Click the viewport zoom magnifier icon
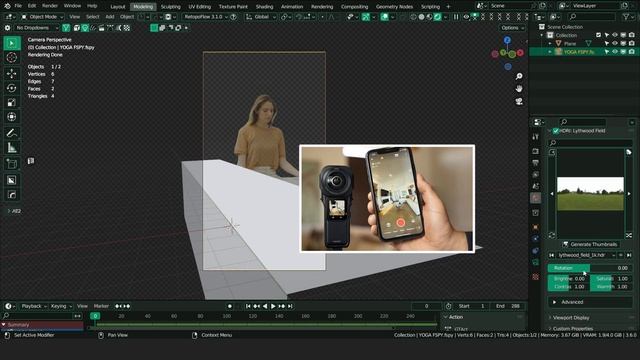The image size is (640, 360). coord(519,76)
